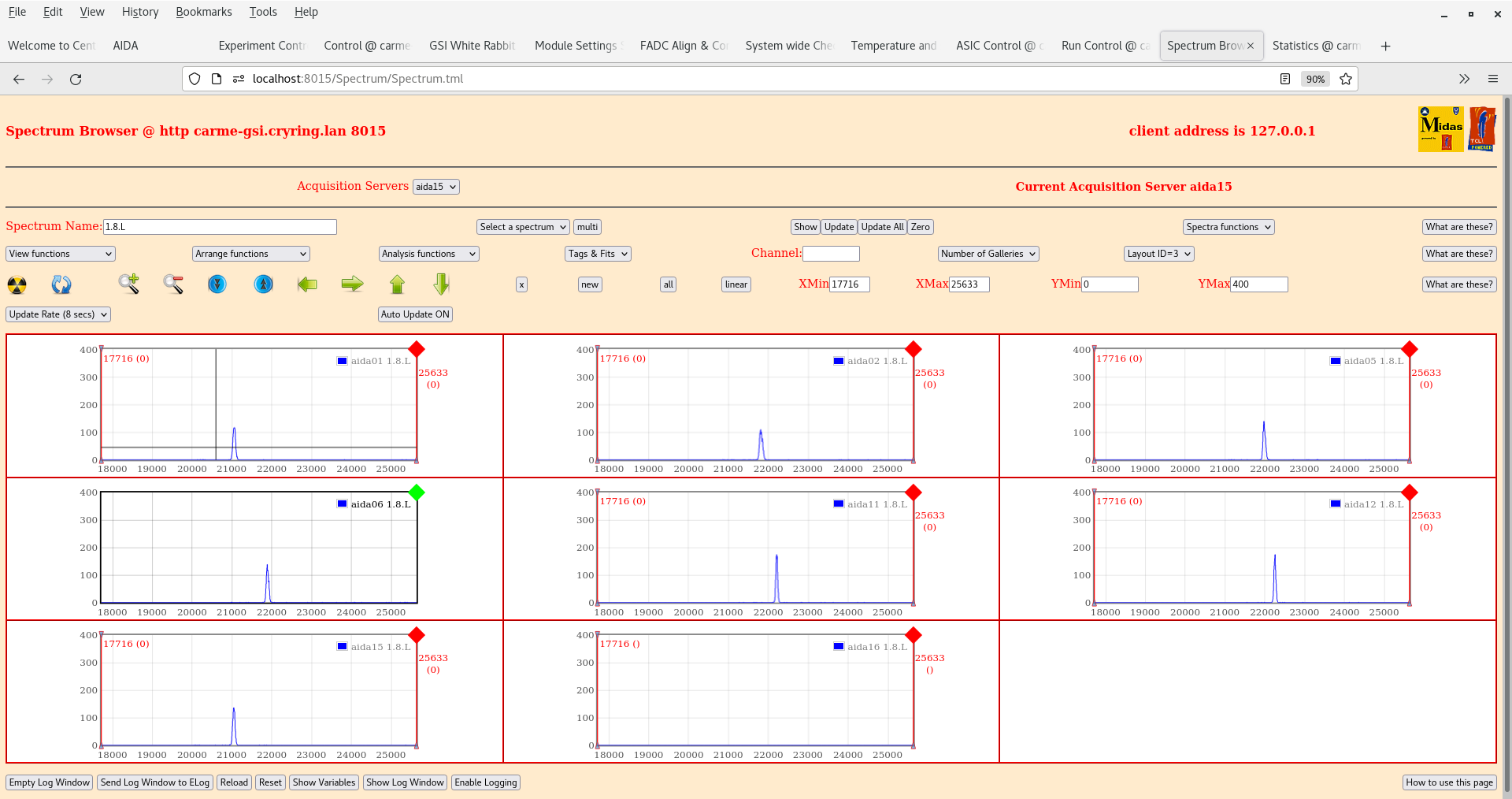
Task: Toggle the multi spectrum selection button
Action: (587, 227)
